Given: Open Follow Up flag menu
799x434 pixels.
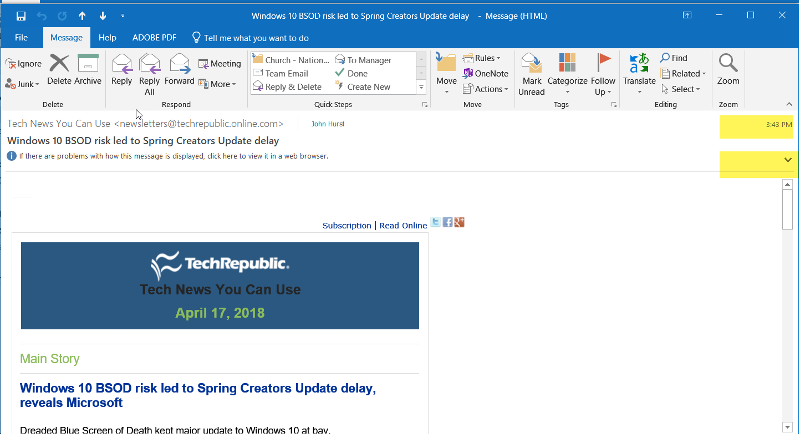Looking at the screenshot, I should (603, 75).
